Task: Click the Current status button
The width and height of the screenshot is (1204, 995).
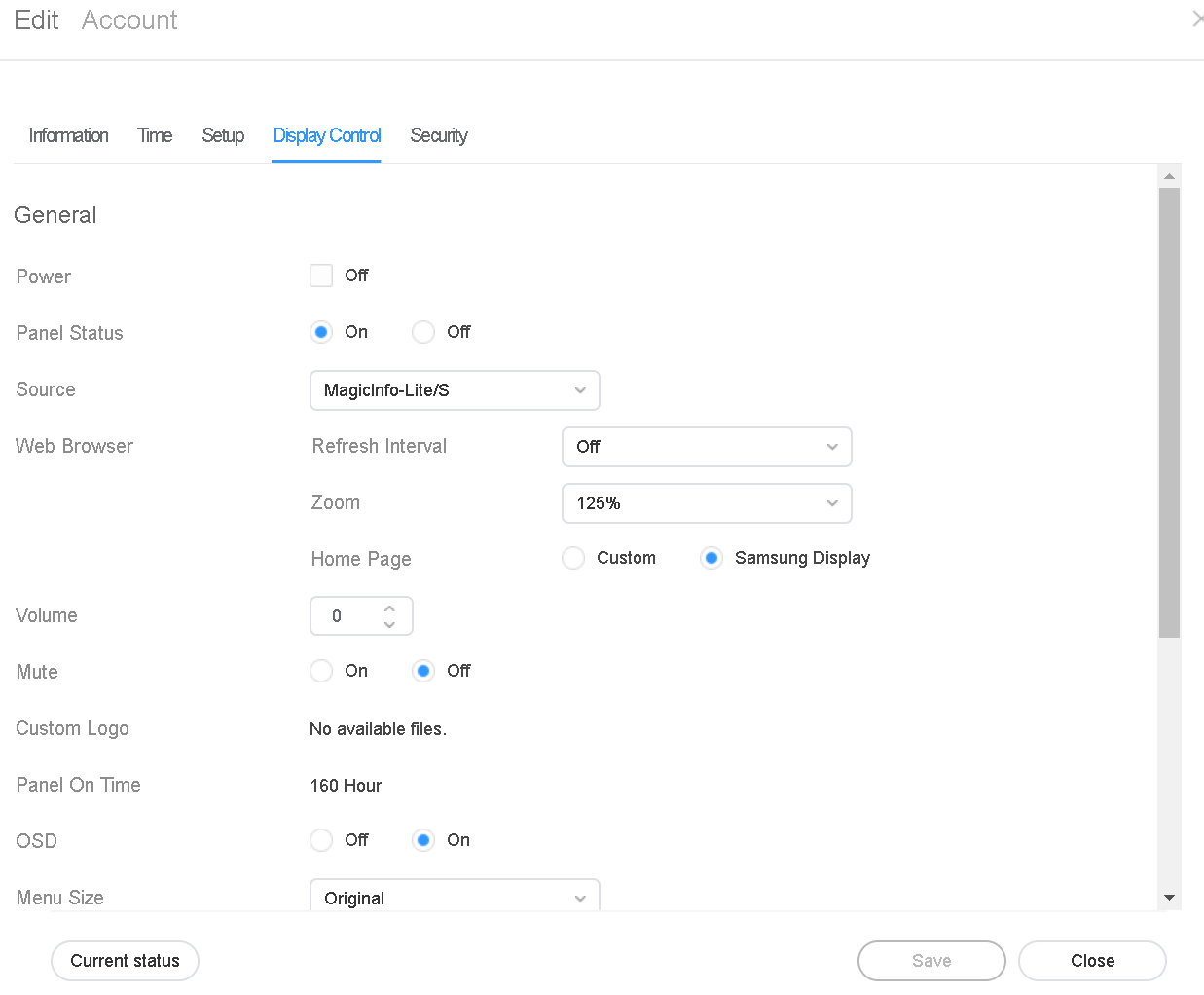Action: (x=125, y=961)
